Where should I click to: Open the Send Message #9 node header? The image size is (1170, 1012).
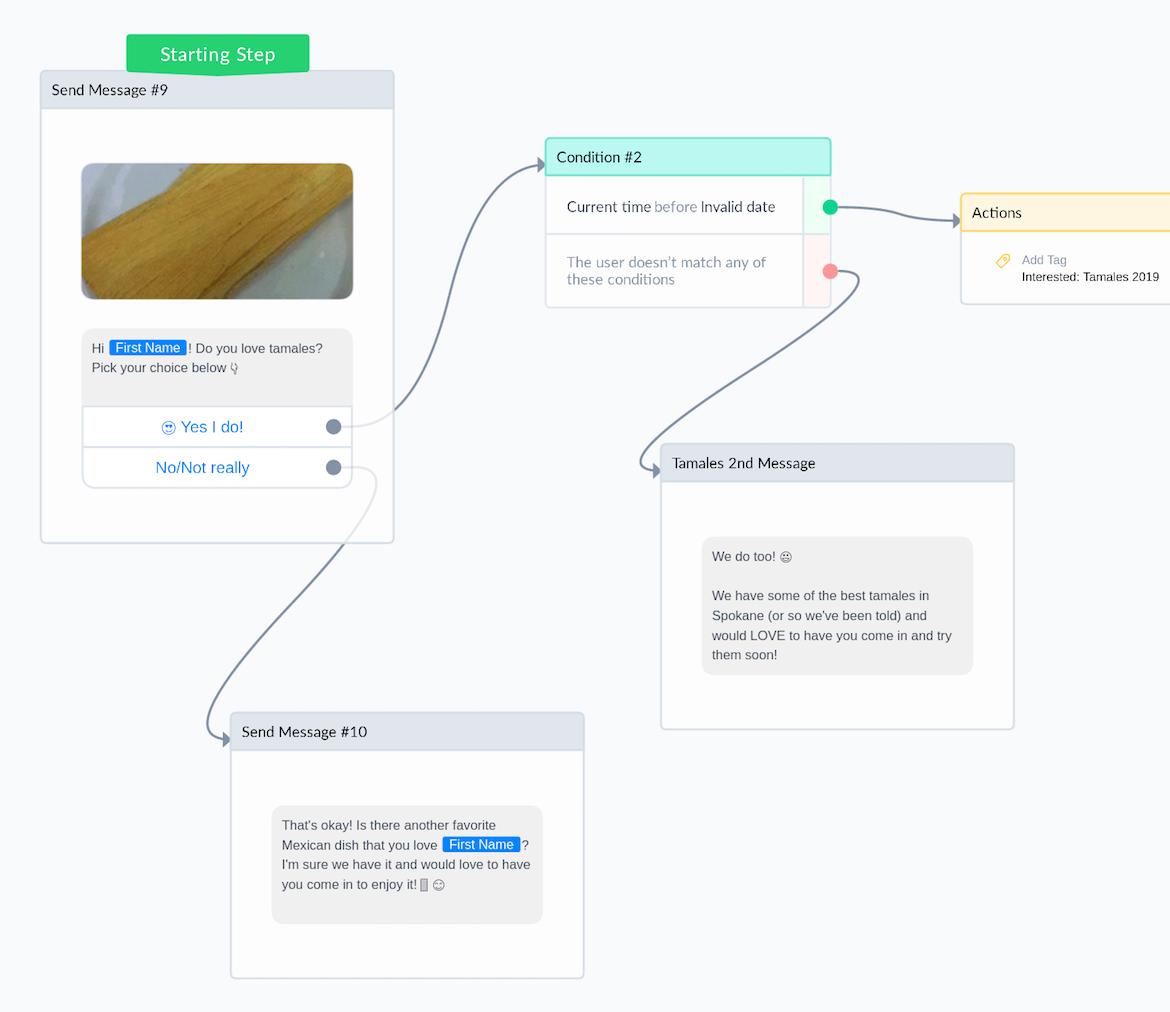(217, 90)
